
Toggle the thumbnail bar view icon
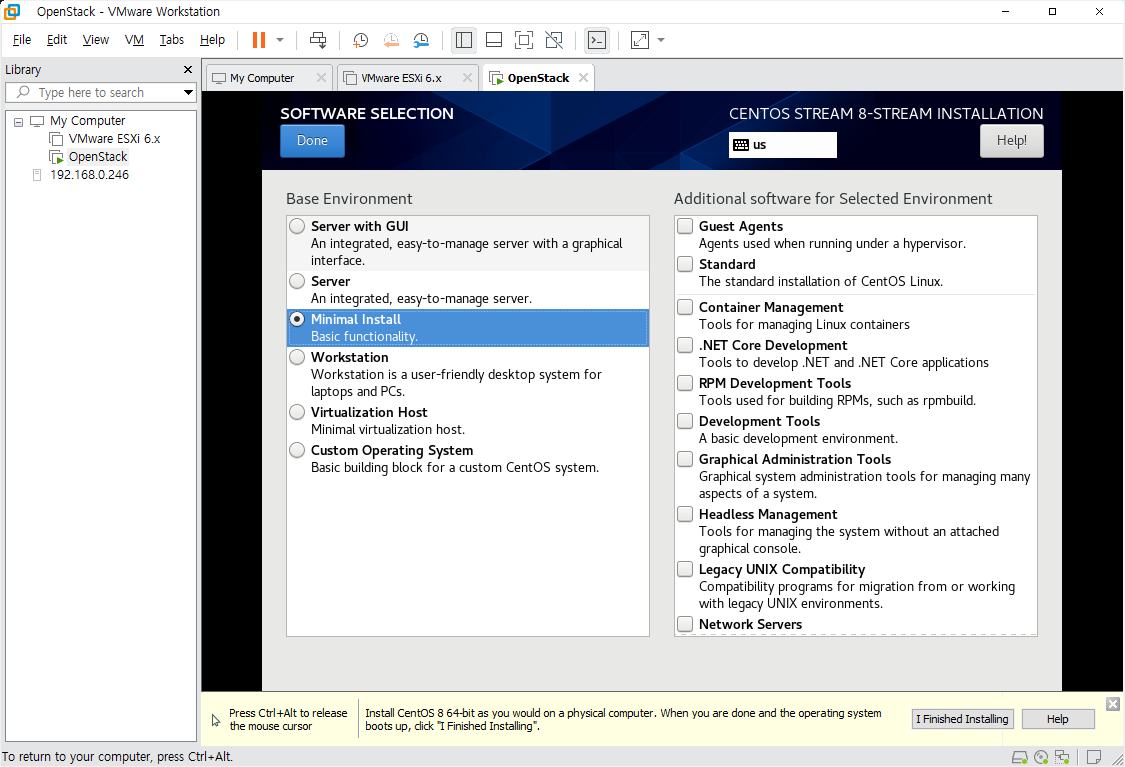pyautogui.click(x=494, y=40)
